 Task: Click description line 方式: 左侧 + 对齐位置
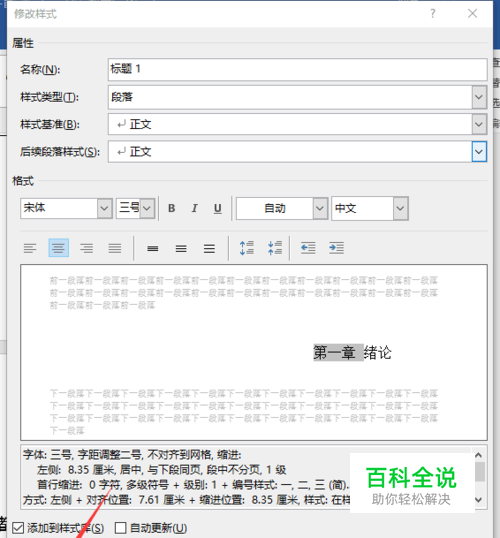186,500
